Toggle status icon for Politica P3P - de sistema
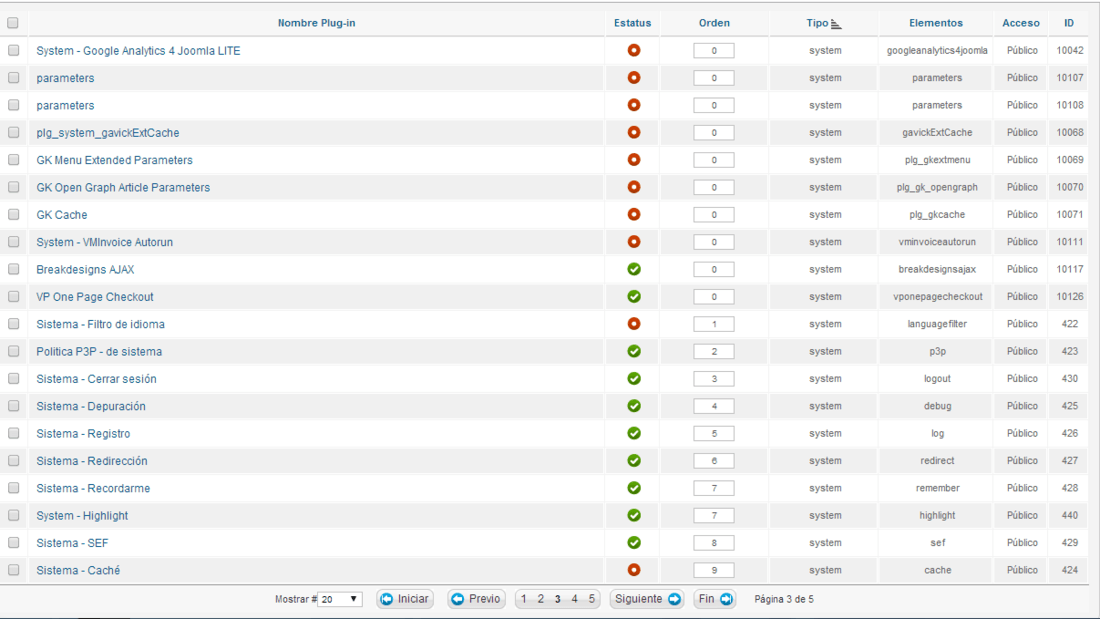This screenshot has width=1100, height=619. (633, 352)
